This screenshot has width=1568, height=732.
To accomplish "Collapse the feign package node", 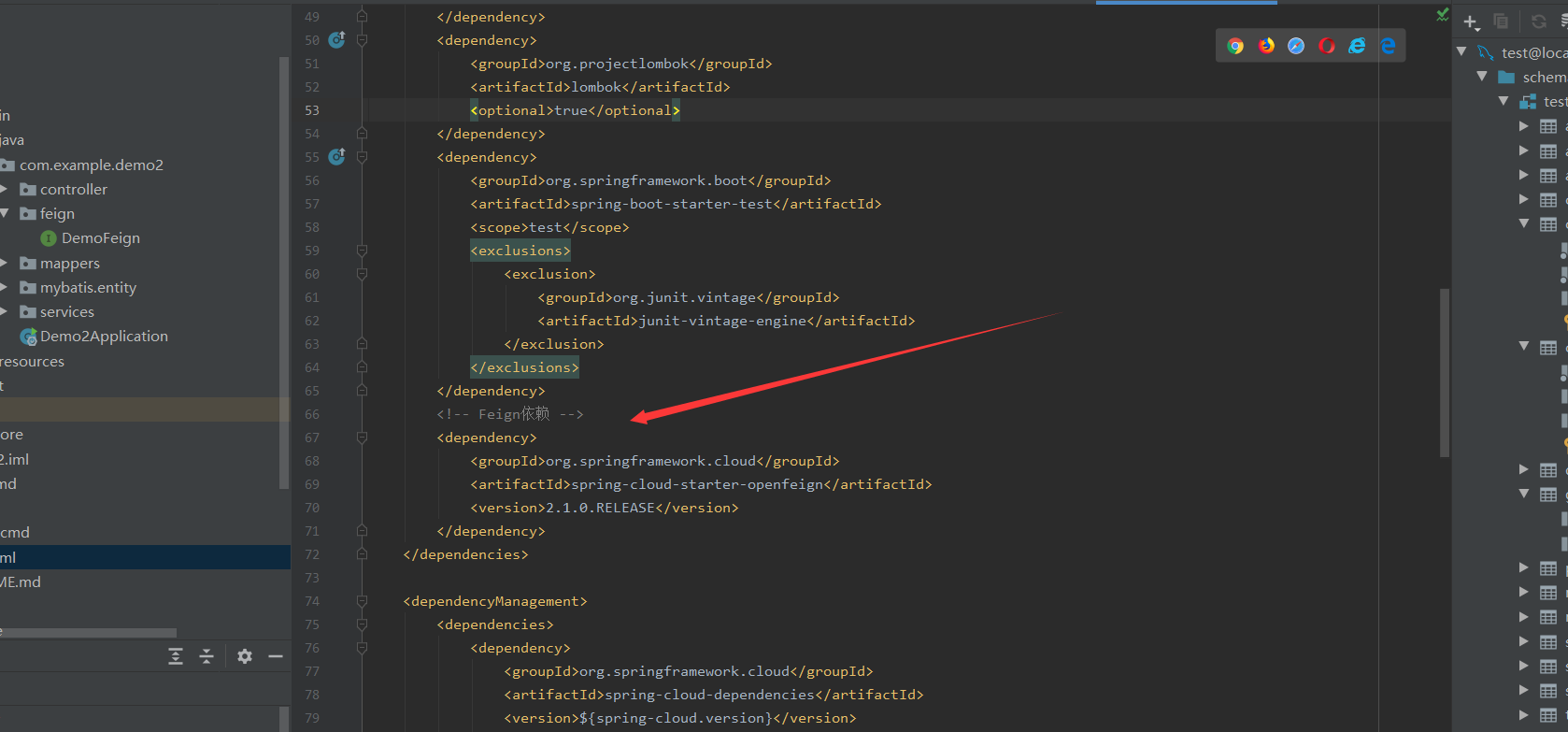I will (5, 213).
